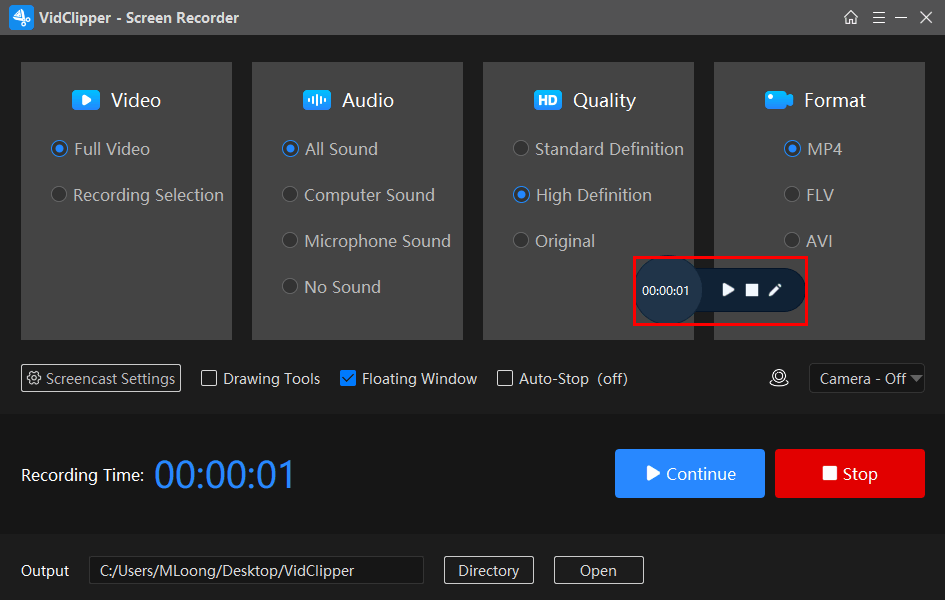Select the pencil drawing icon on floating toolbar
This screenshot has height=600, width=945.
[x=775, y=290]
